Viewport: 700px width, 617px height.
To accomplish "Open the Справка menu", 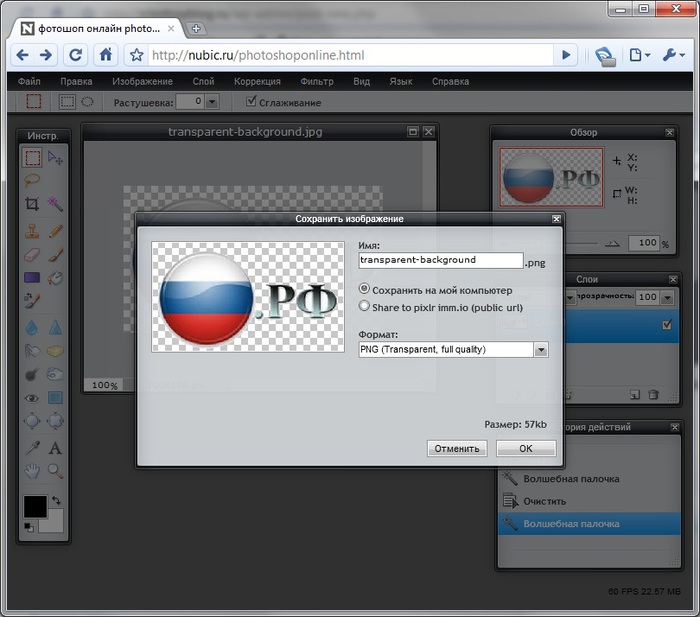I will pyautogui.click(x=450, y=82).
